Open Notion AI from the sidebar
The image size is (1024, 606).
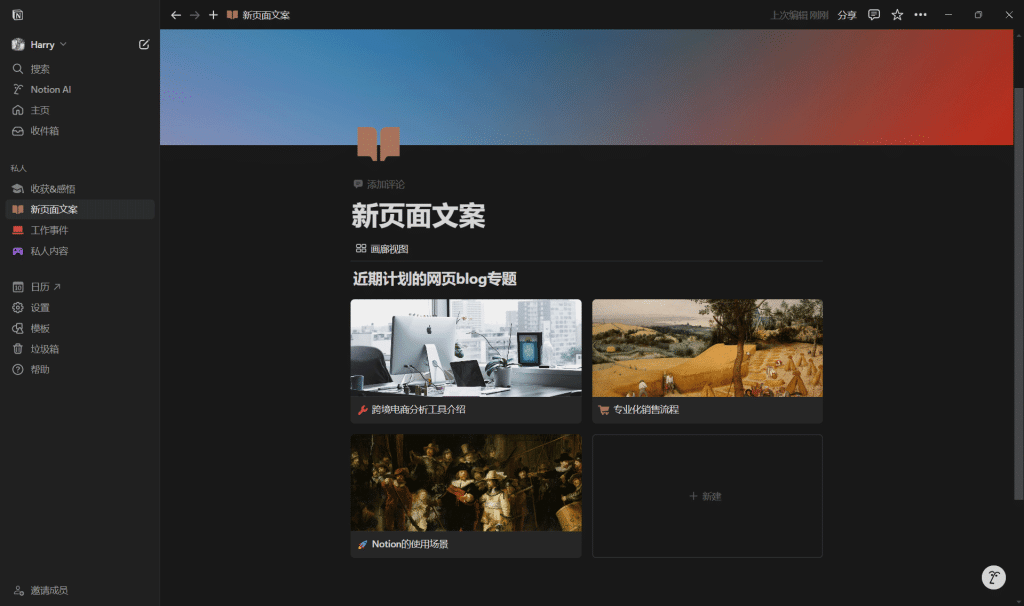coord(80,89)
